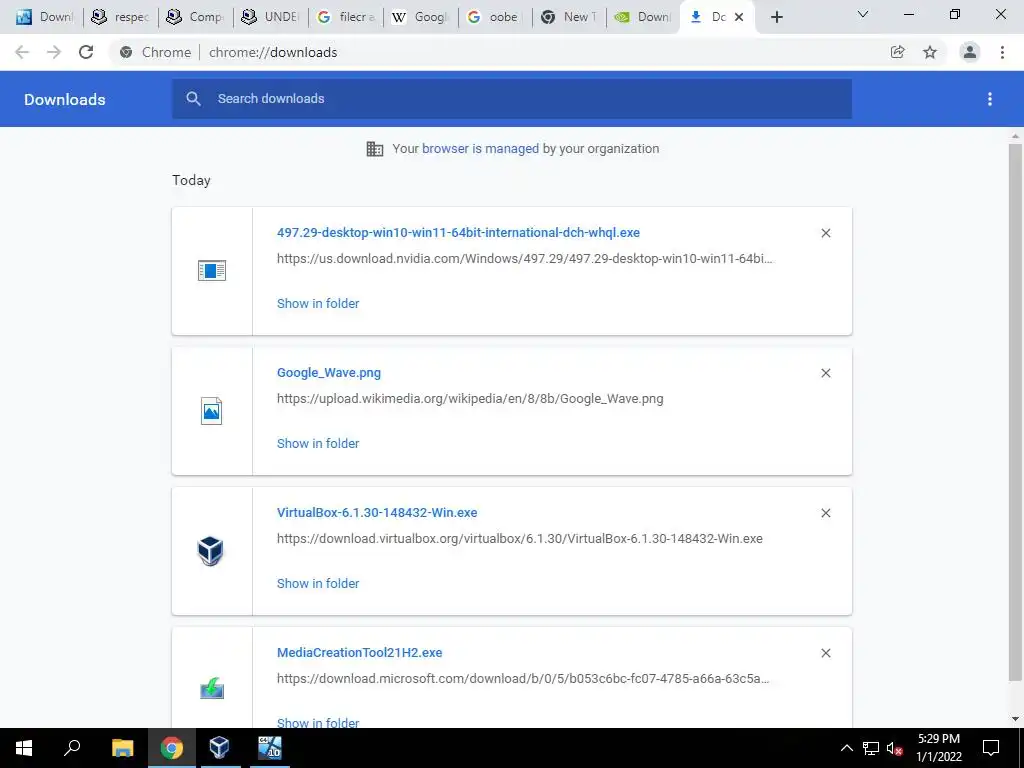Open the tab search chevron dropdown

click(863, 14)
